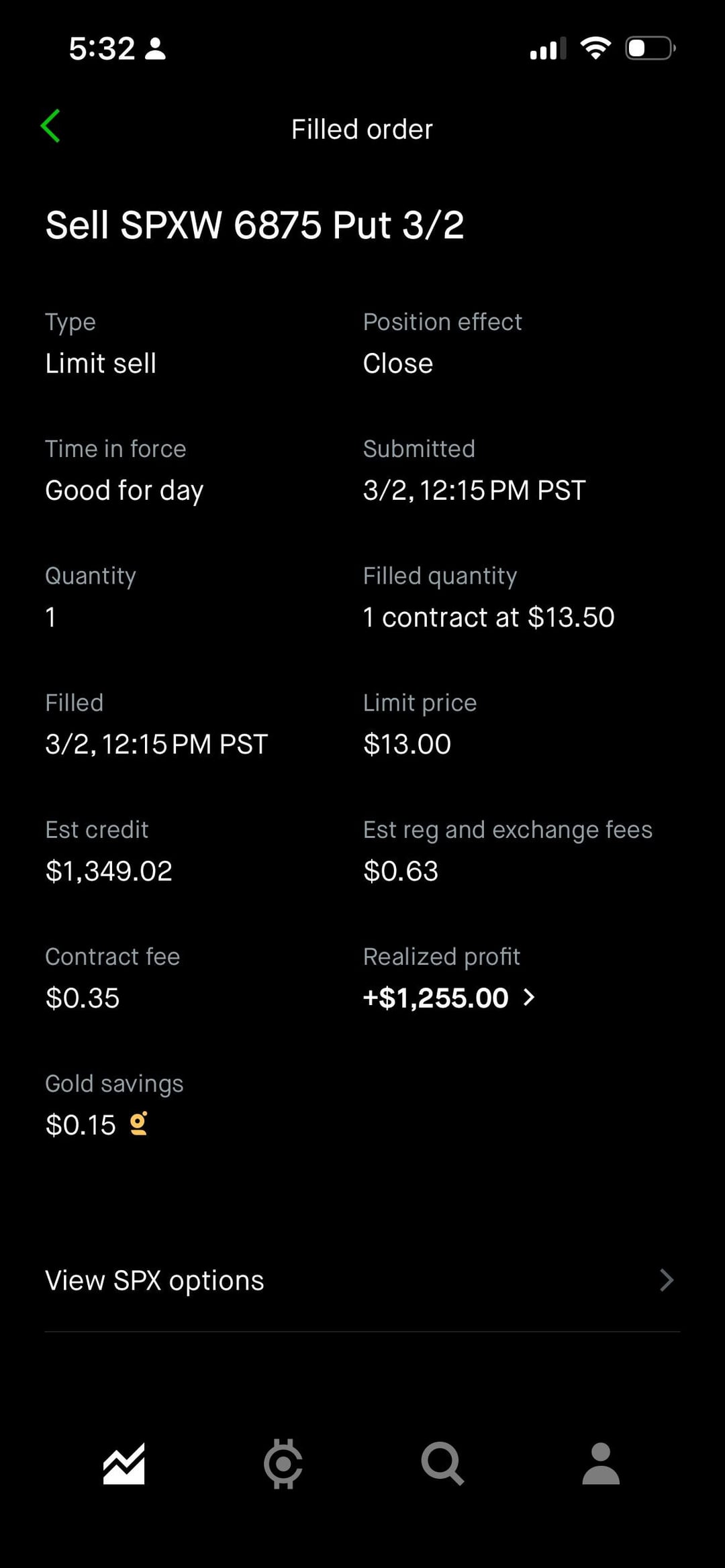Tap the 5:32 clock in status bar
725x1568 pixels.
(102, 48)
